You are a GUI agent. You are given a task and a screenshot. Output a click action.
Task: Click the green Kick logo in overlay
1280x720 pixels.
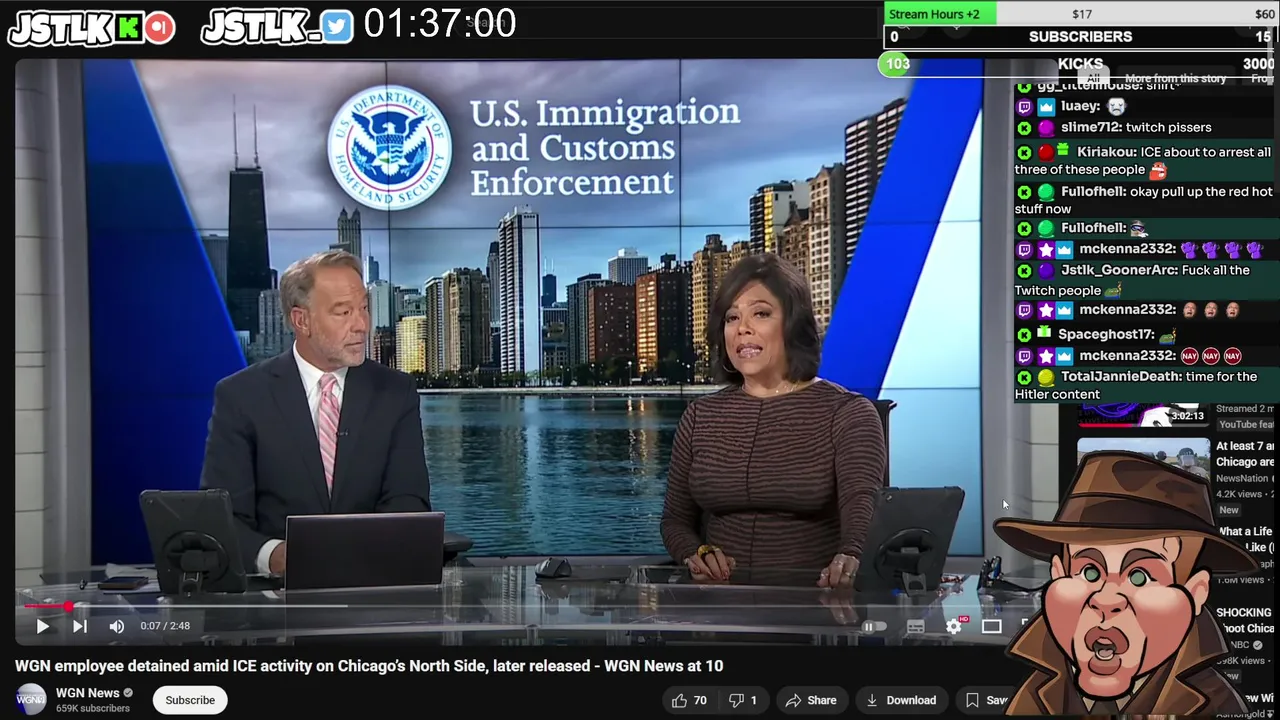(x=128, y=28)
